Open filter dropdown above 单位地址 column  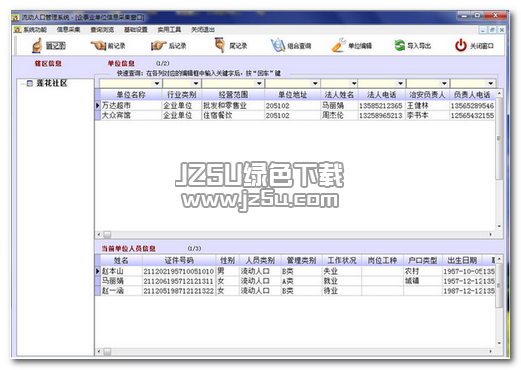(x=315, y=83)
